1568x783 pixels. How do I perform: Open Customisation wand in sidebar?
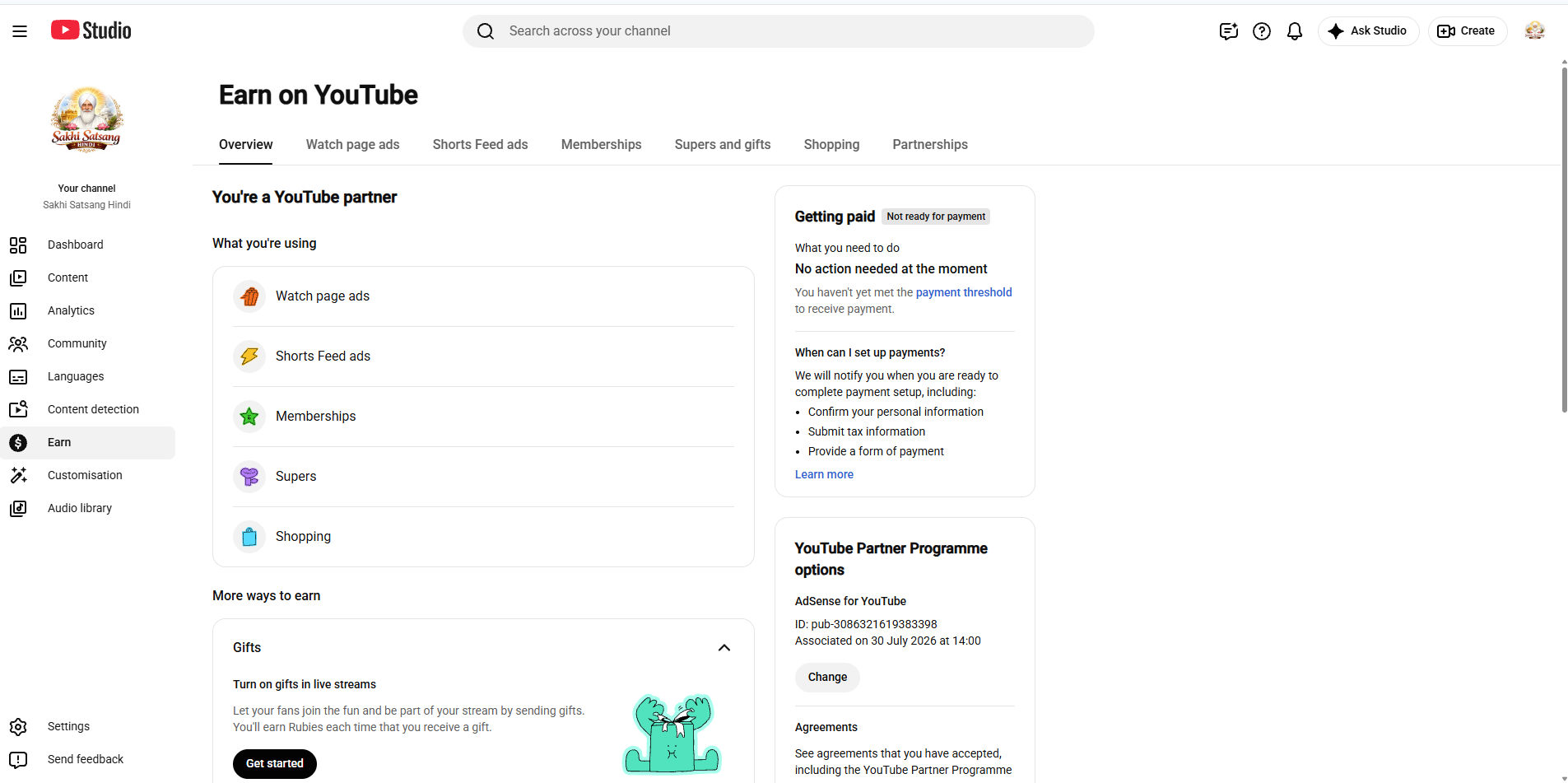coord(18,476)
